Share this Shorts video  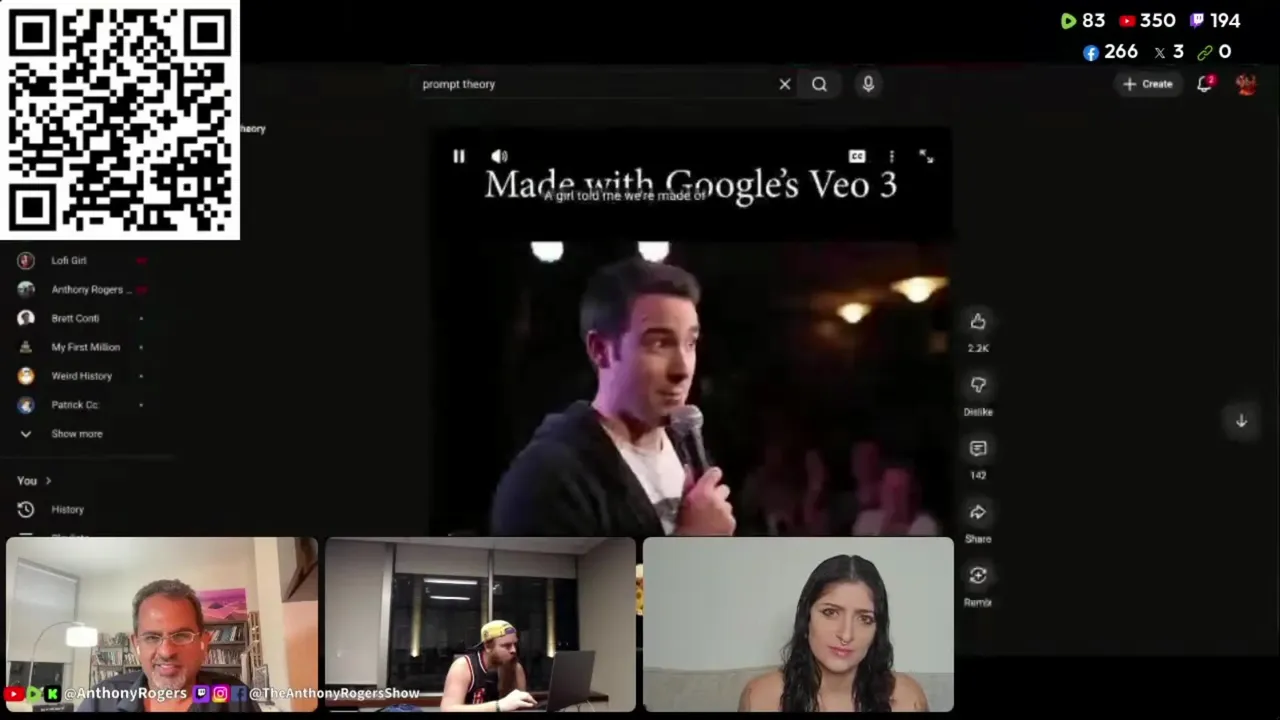click(x=978, y=512)
